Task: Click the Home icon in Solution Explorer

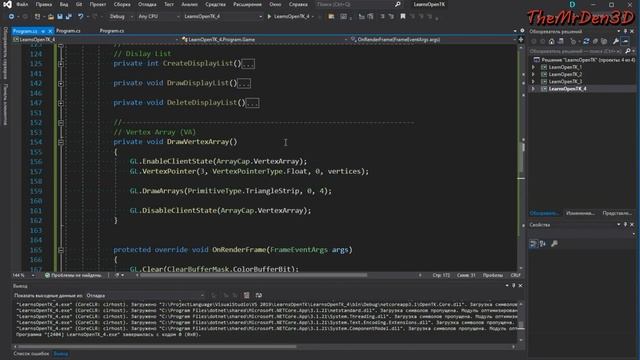Action: tap(551, 41)
